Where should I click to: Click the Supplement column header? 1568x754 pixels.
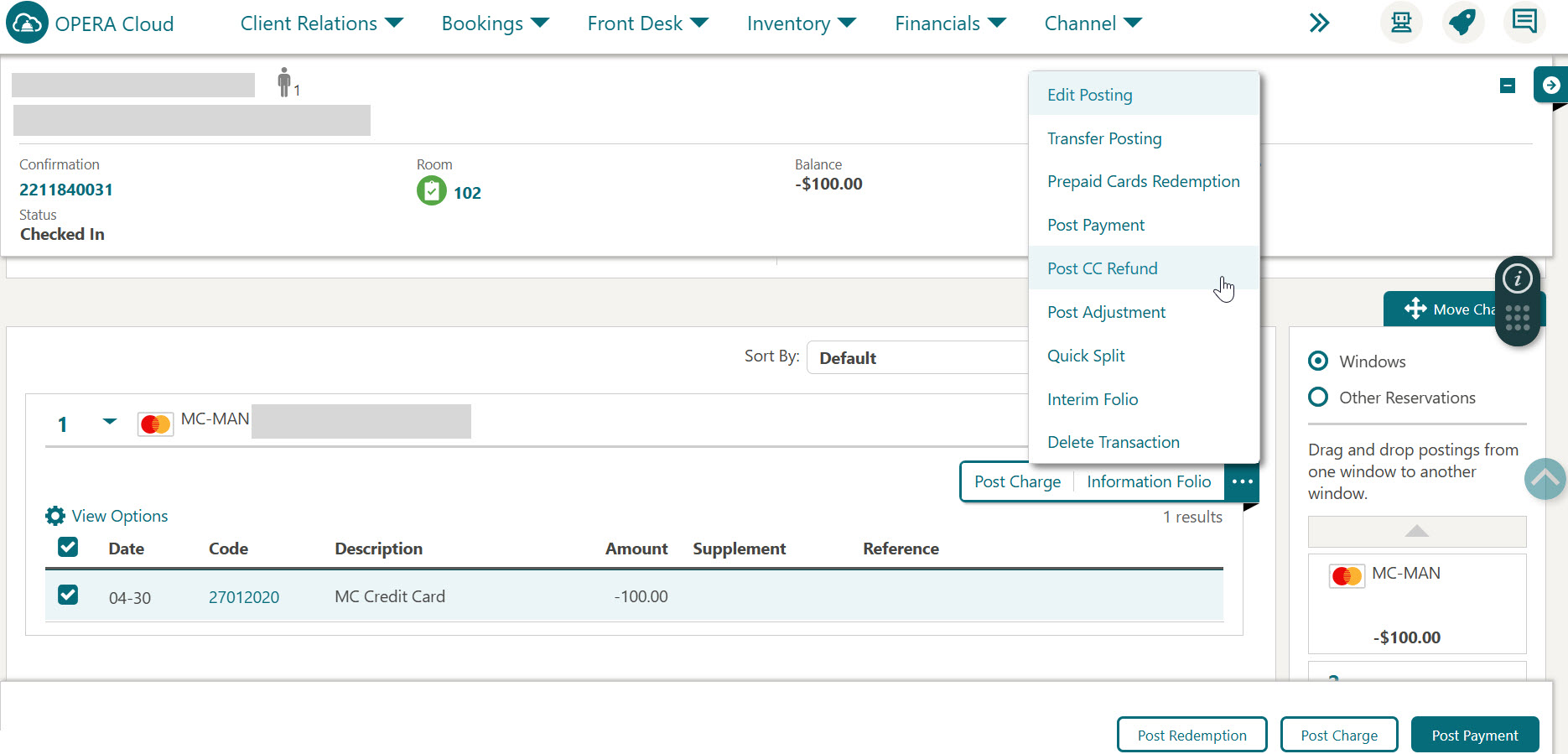point(740,549)
